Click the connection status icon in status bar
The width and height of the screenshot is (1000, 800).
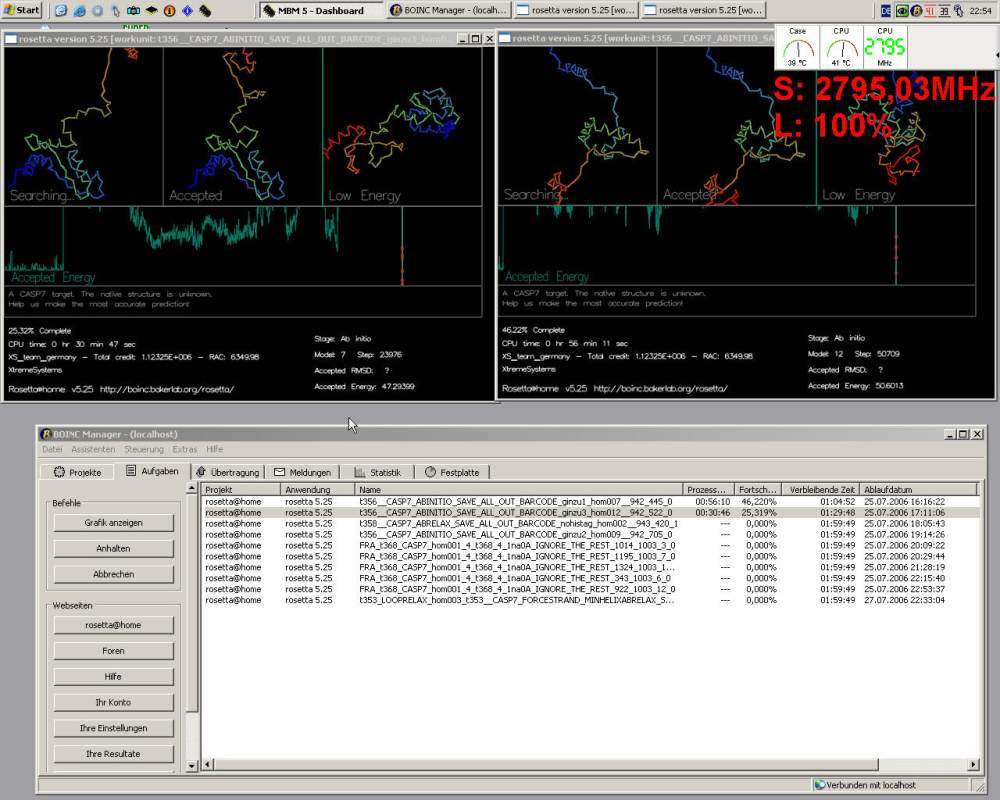click(820, 785)
